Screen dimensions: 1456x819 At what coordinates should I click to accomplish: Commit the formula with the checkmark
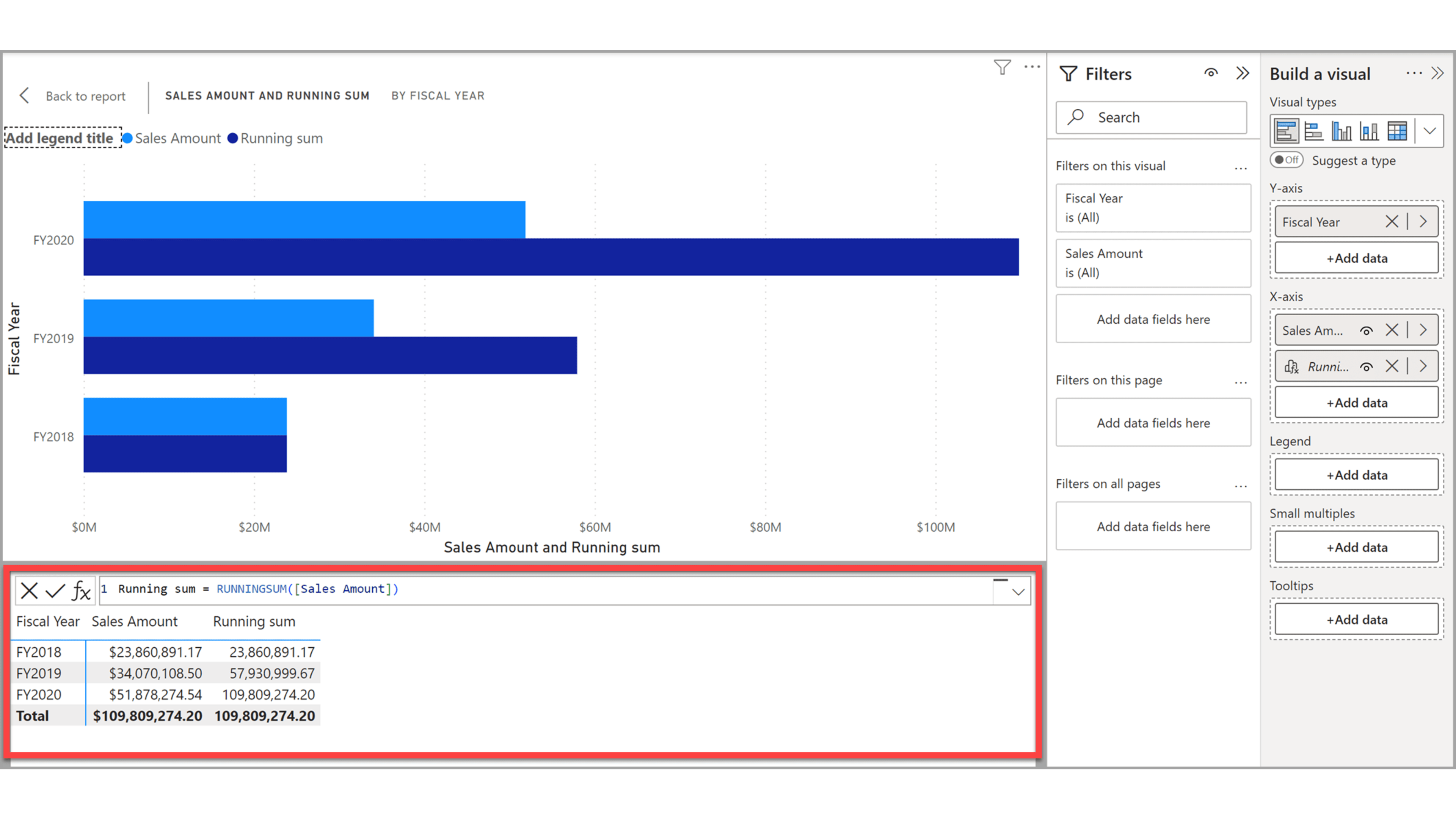point(55,591)
